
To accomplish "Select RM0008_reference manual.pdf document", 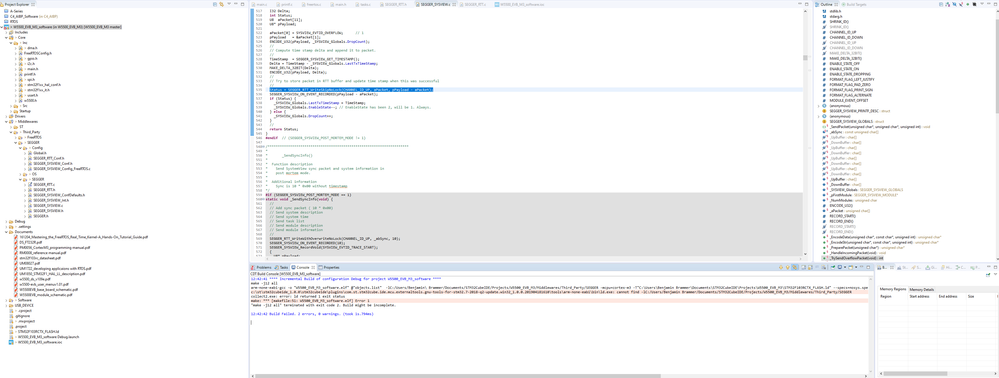I will pos(42,252).
